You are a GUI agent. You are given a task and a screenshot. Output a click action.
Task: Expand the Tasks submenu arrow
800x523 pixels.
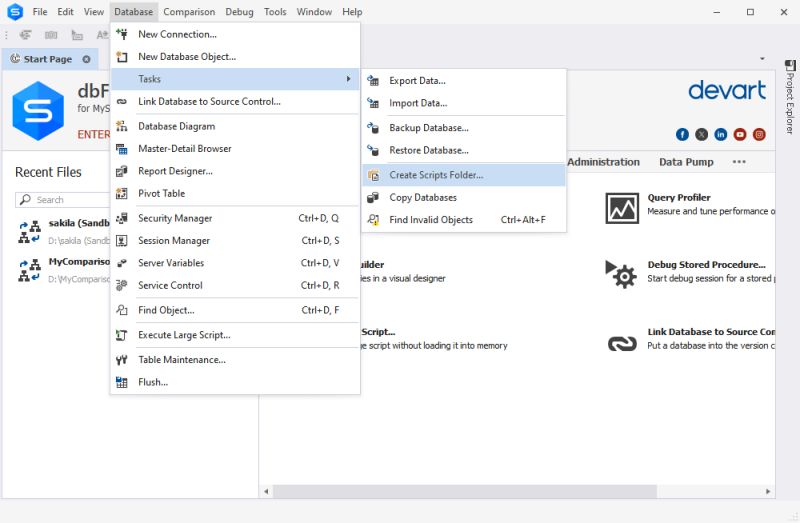coord(348,79)
